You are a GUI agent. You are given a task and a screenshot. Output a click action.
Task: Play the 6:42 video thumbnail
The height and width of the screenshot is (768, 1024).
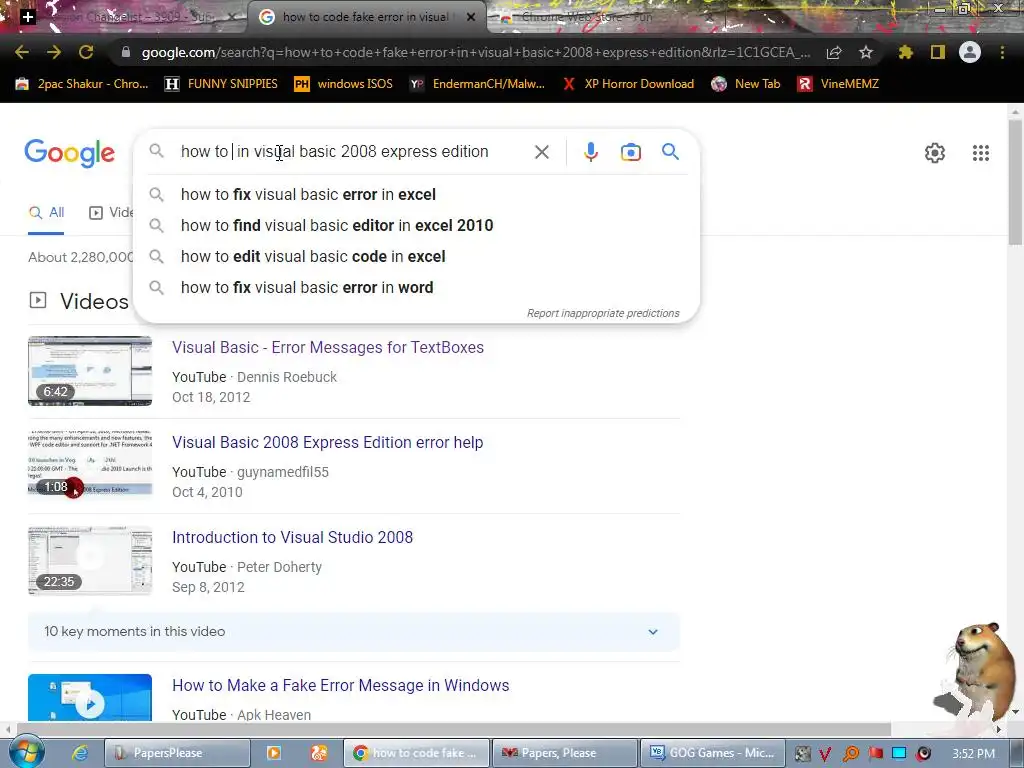click(90, 371)
